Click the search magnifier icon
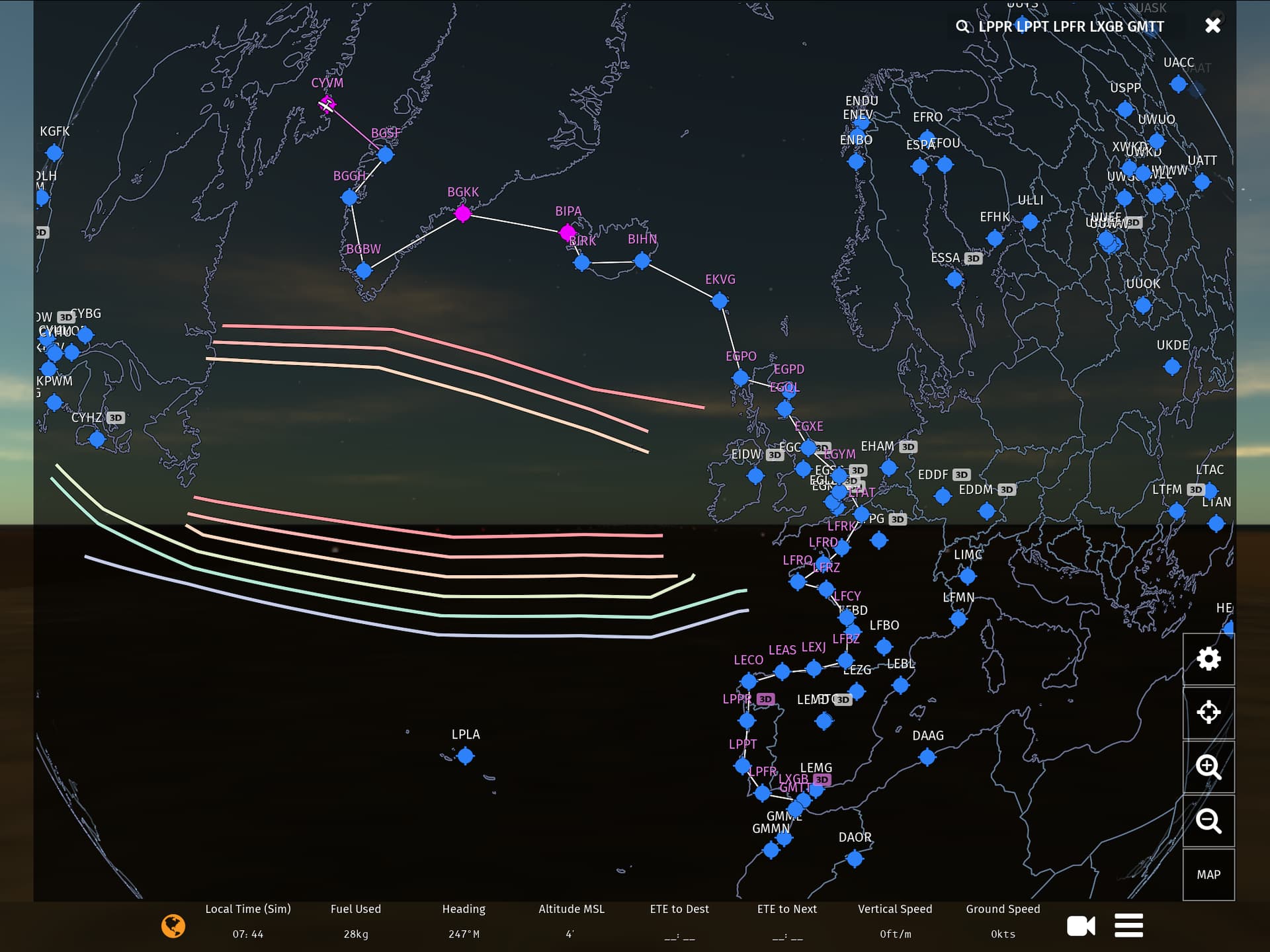 (x=962, y=26)
